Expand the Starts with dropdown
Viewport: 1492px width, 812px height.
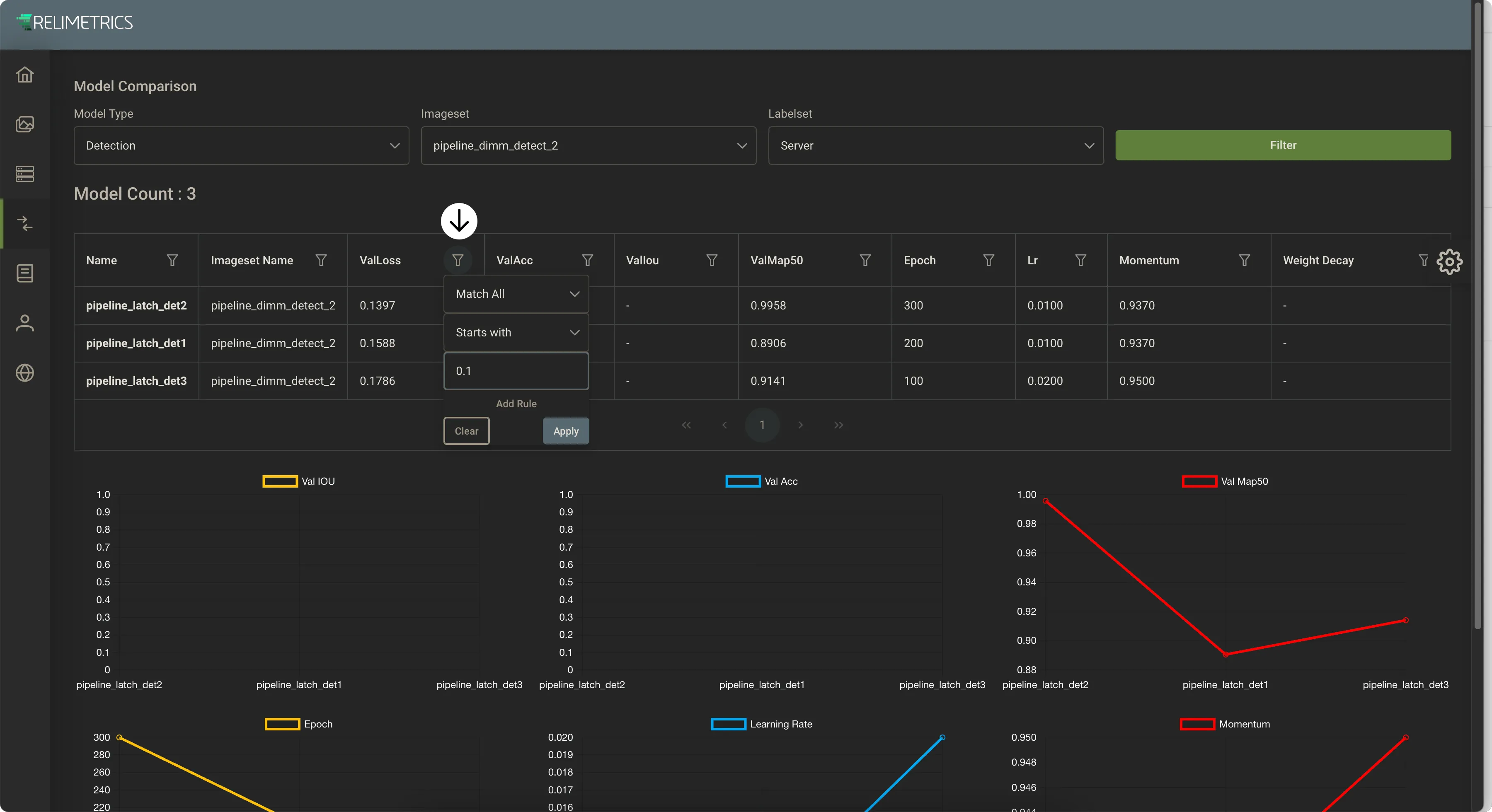point(516,332)
